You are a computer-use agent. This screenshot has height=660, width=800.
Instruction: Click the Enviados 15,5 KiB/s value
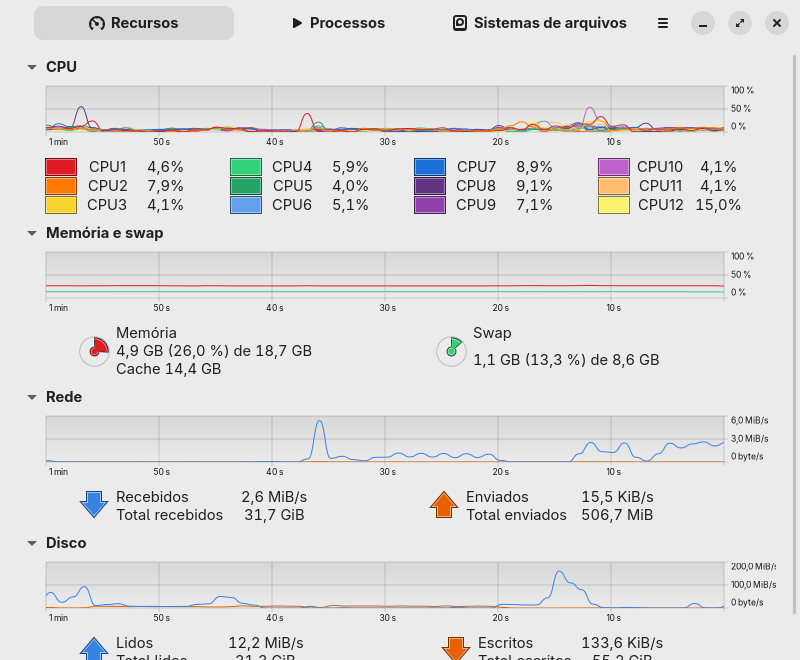[x=617, y=497]
